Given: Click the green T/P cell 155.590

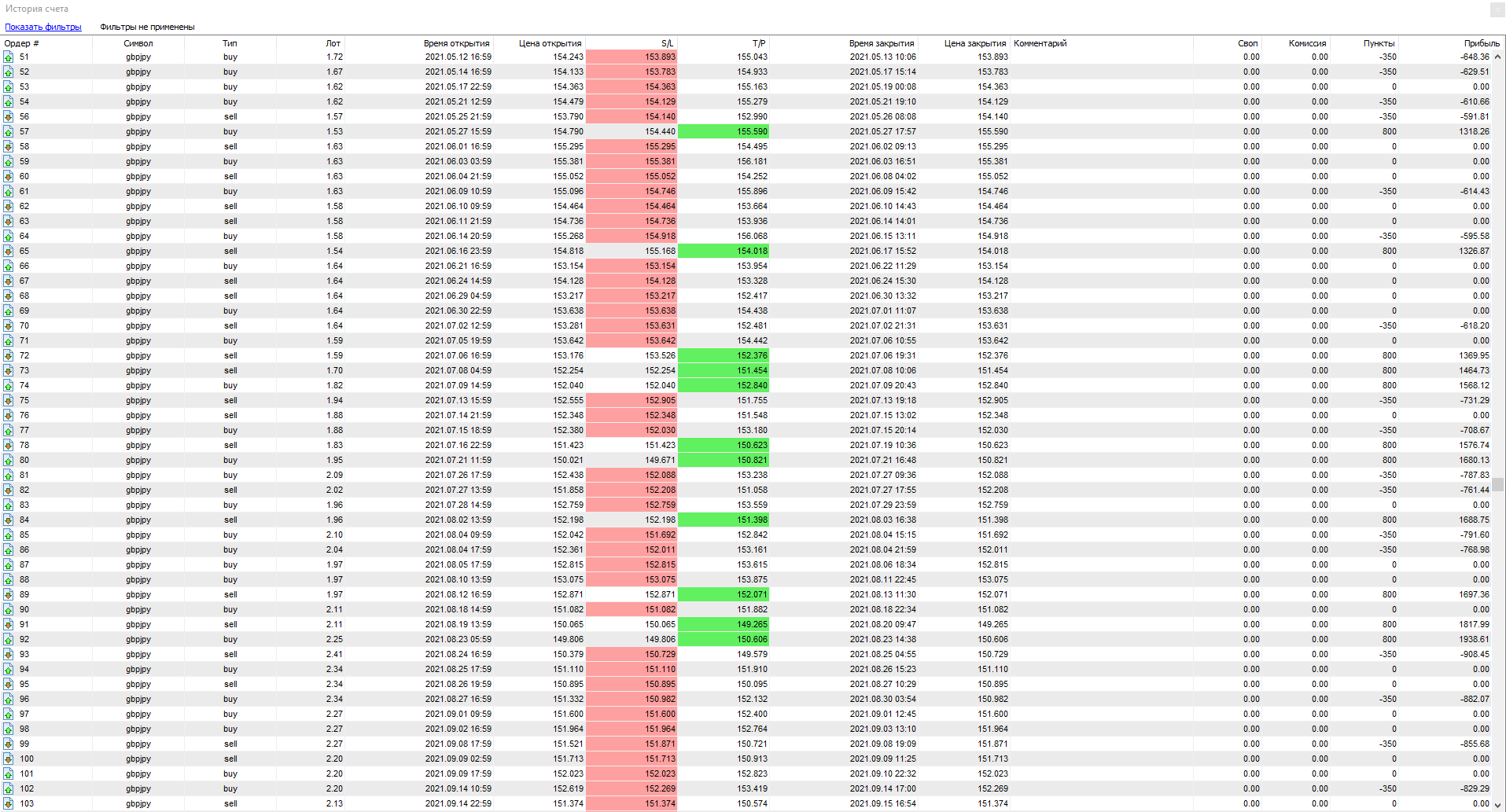Looking at the screenshot, I should pyautogui.click(x=724, y=131).
